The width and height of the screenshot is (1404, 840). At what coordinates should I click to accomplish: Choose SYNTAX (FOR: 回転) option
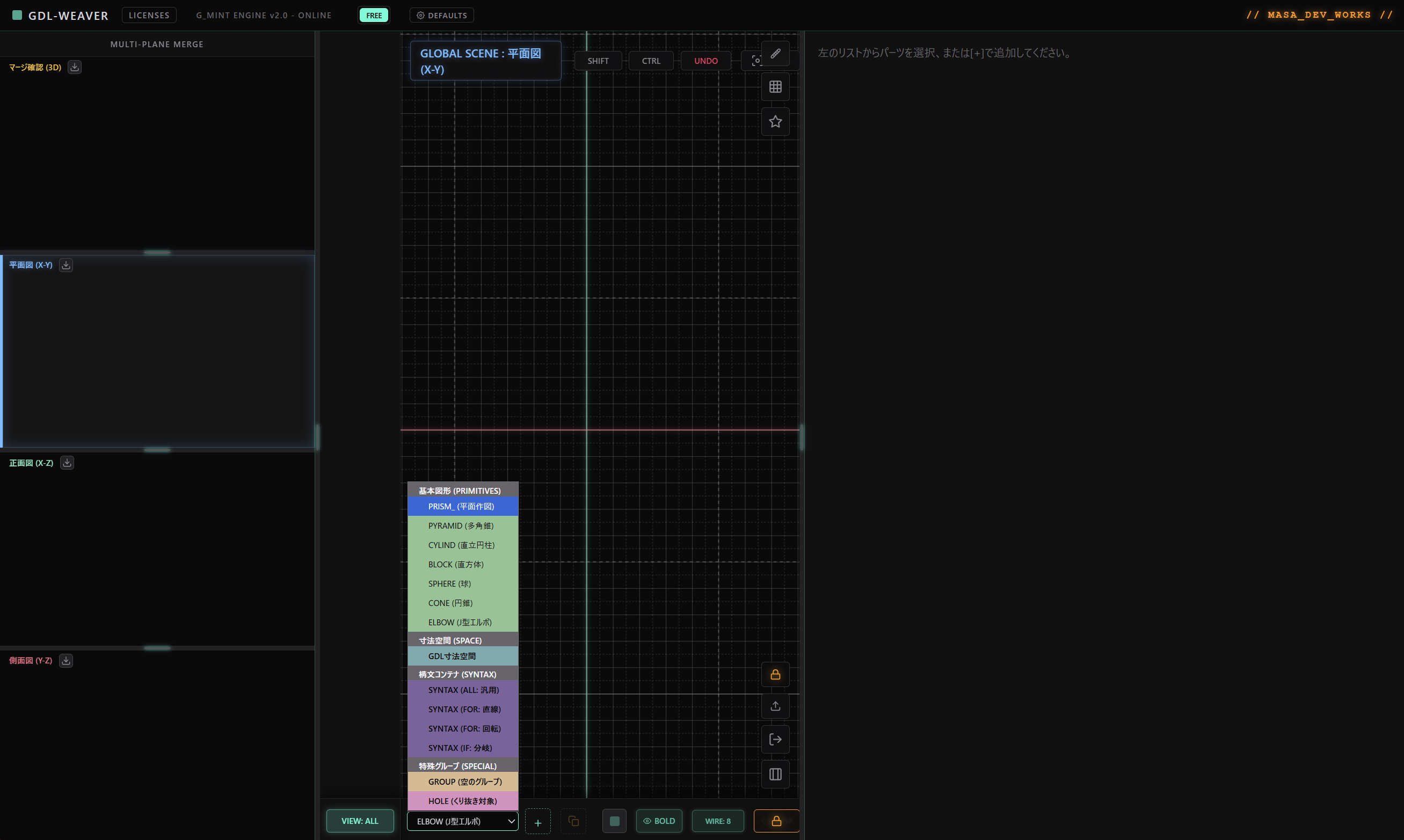pos(462,728)
